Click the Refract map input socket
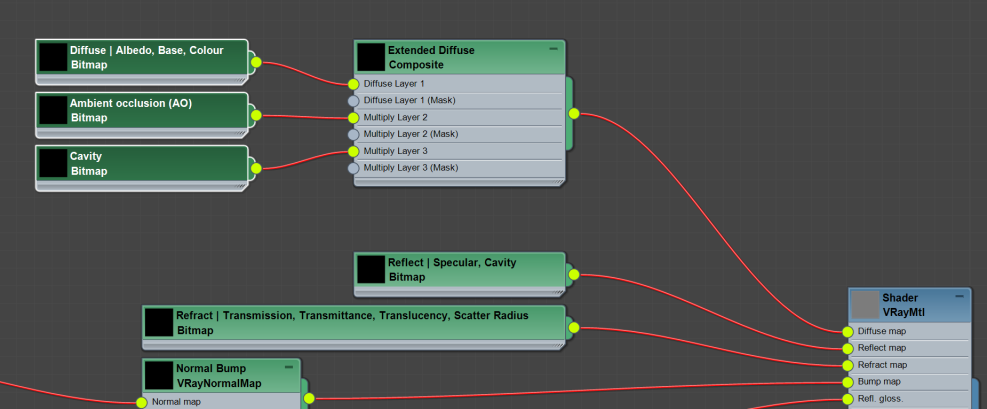 [x=848, y=365]
